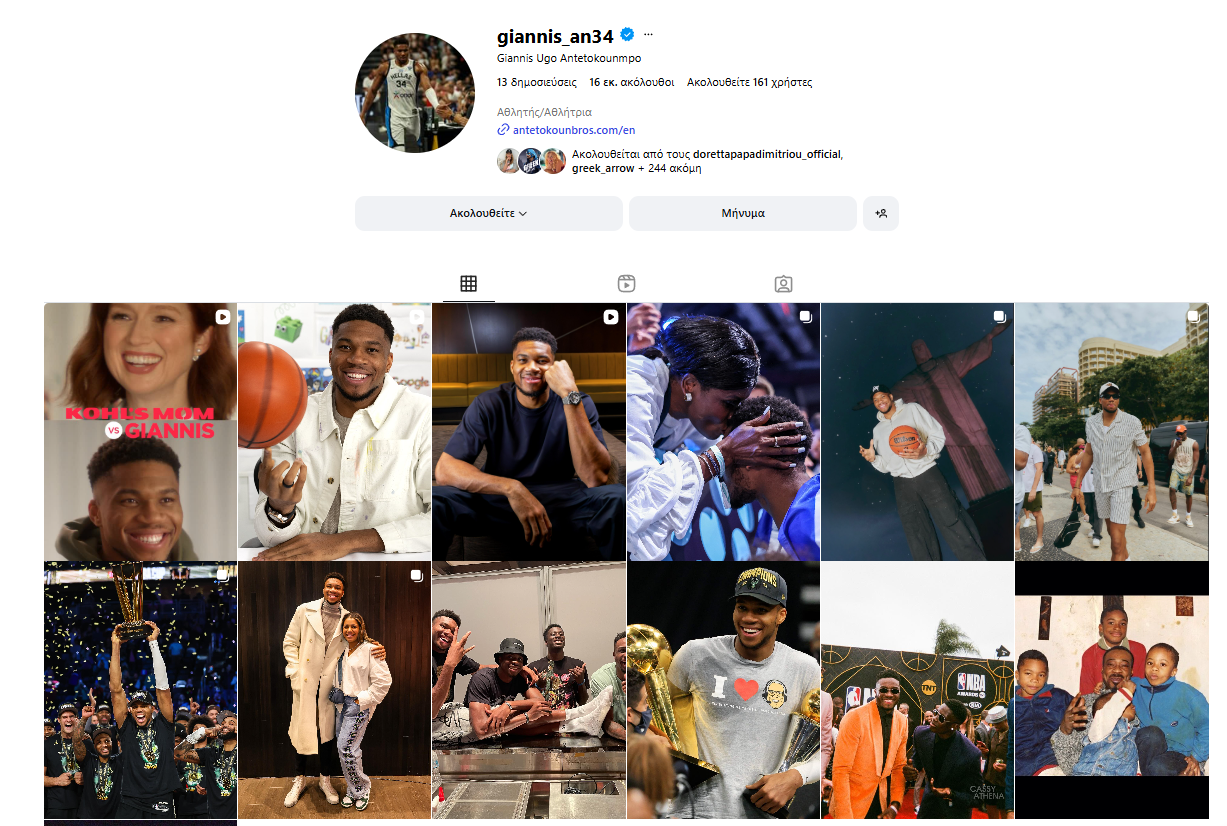Open the spinning basketball white jacket post
1227x826 pixels.
(x=334, y=431)
